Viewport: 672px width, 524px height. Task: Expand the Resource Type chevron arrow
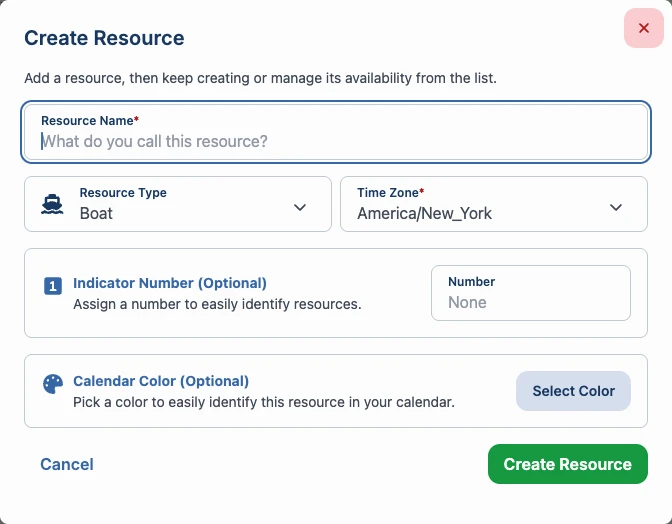click(x=300, y=207)
